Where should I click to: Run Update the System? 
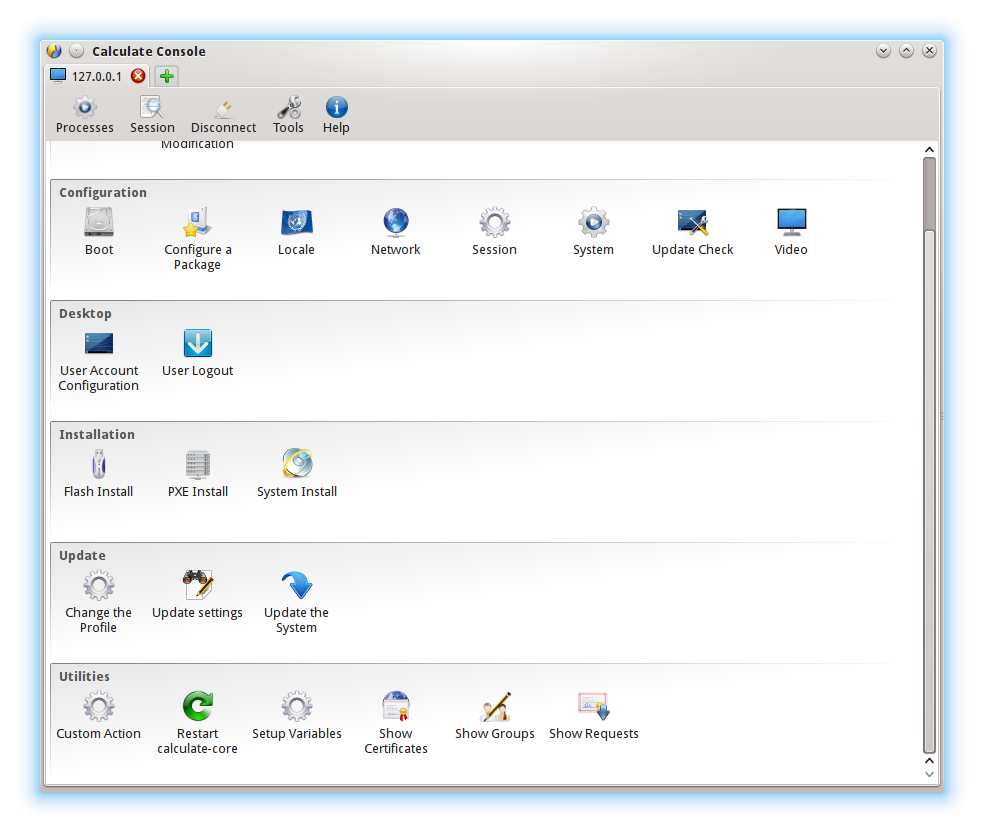(296, 602)
